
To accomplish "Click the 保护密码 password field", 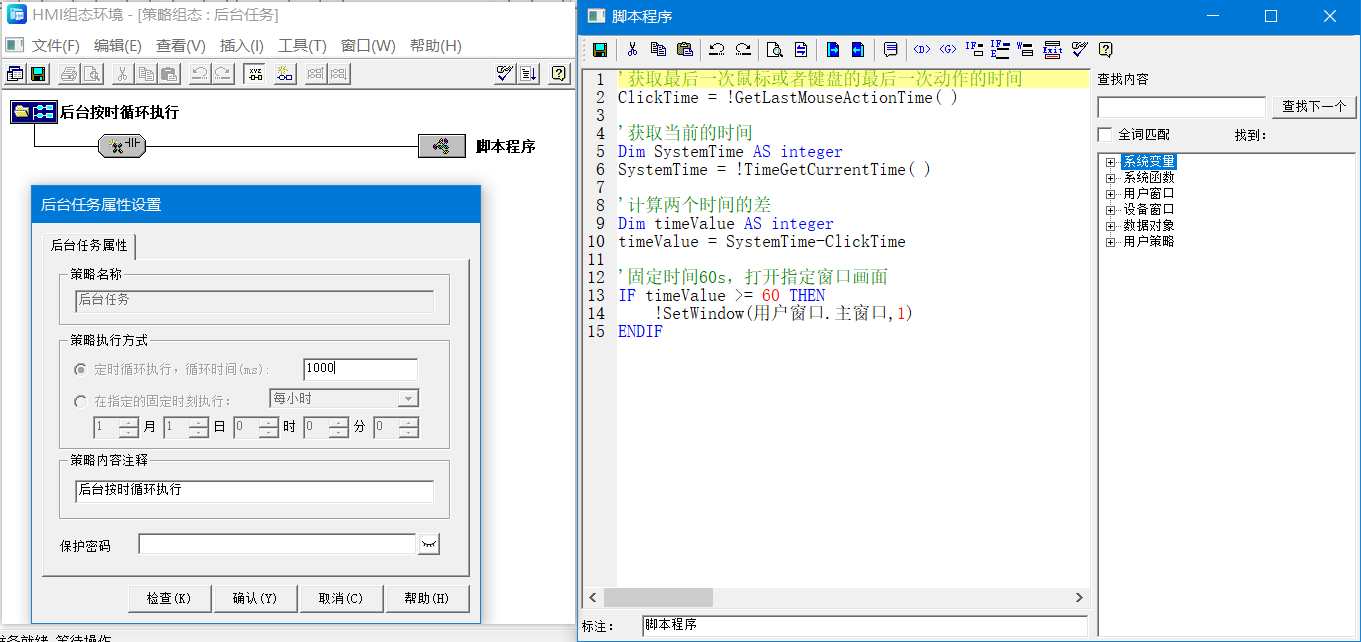I will click(277, 544).
